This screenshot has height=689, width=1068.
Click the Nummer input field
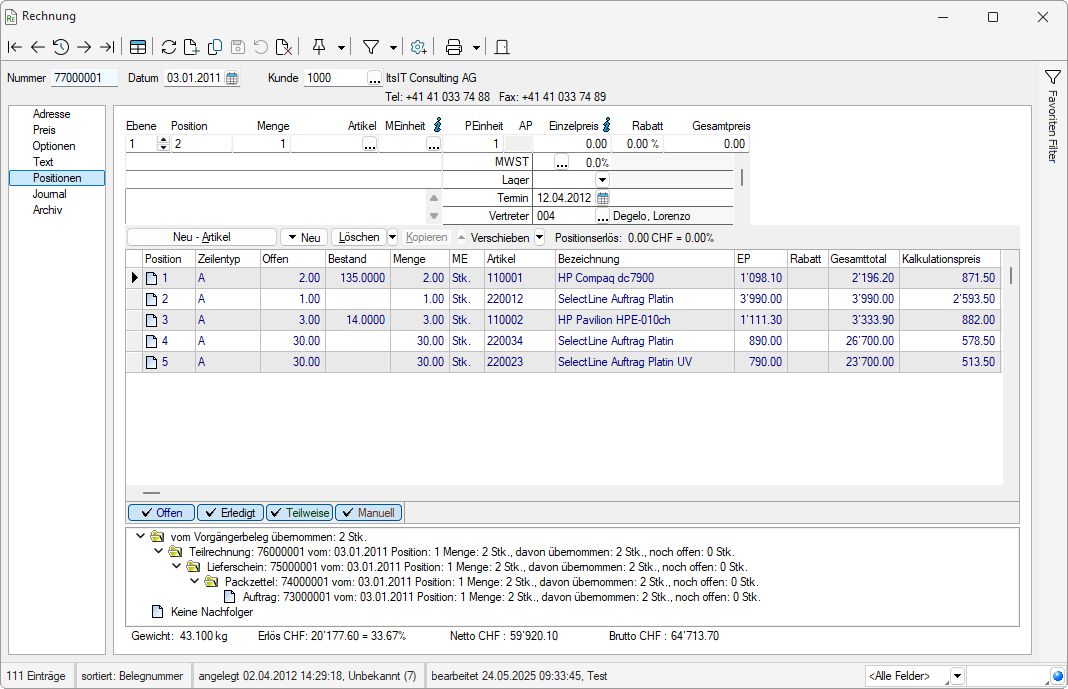[84, 78]
